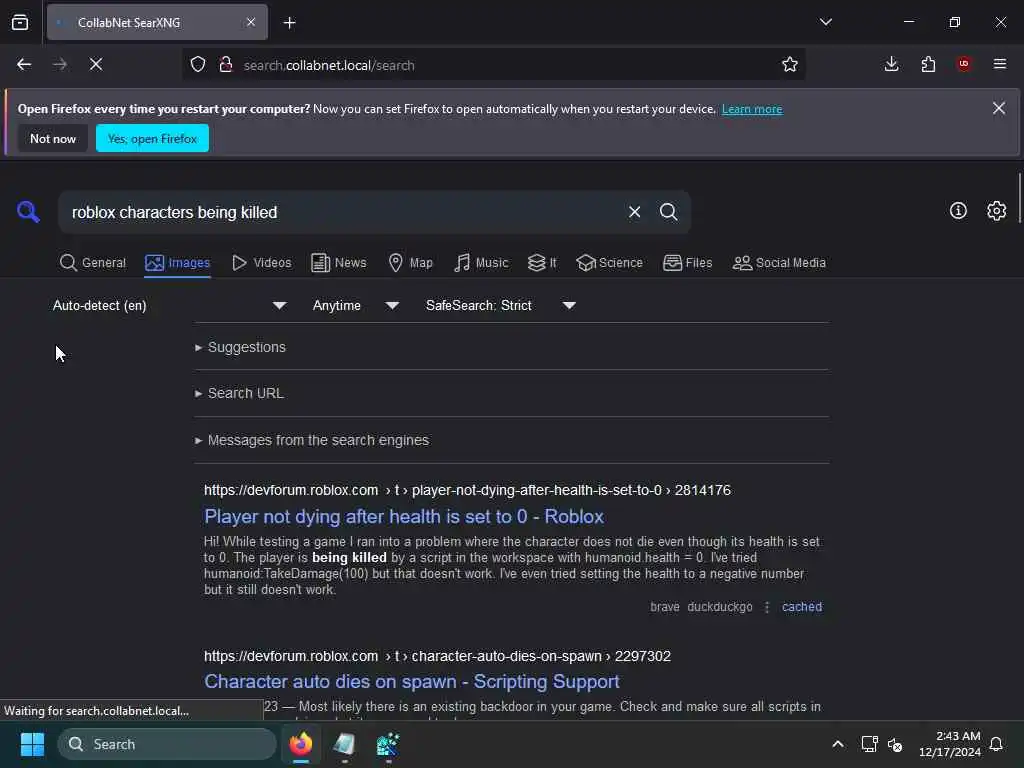View site security lock info

click(226, 65)
